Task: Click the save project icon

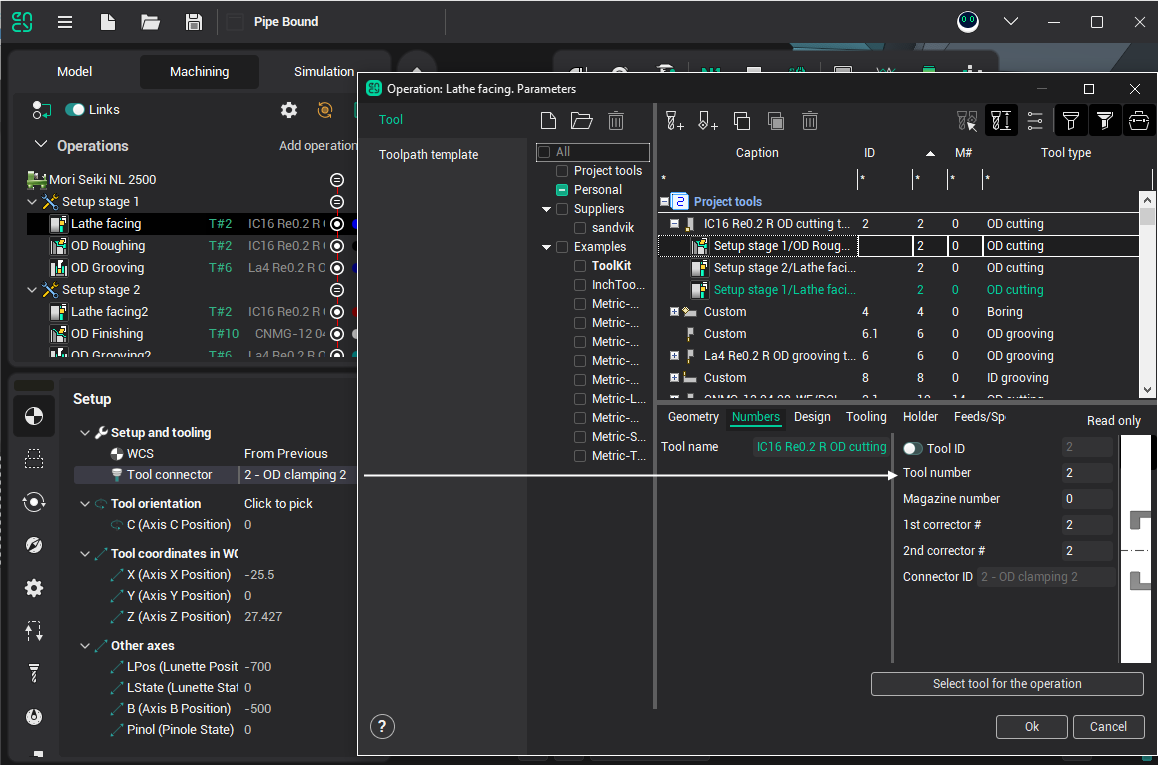Action: pyautogui.click(x=195, y=22)
